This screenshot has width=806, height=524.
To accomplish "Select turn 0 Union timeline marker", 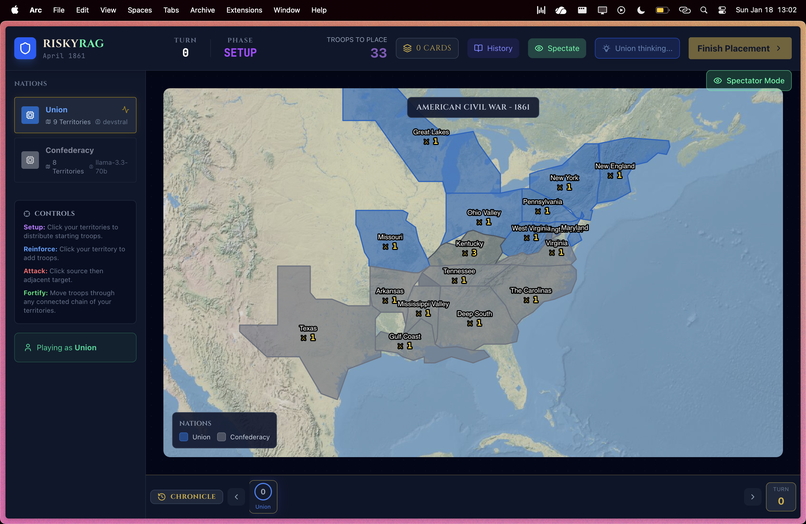I will click(x=263, y=496).
